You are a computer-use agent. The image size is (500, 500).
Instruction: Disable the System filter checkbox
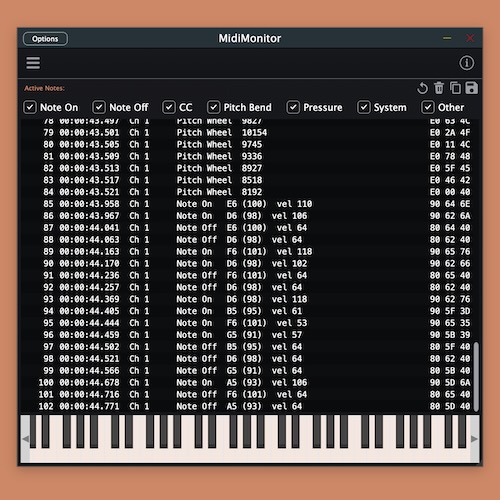coord(364,107)
